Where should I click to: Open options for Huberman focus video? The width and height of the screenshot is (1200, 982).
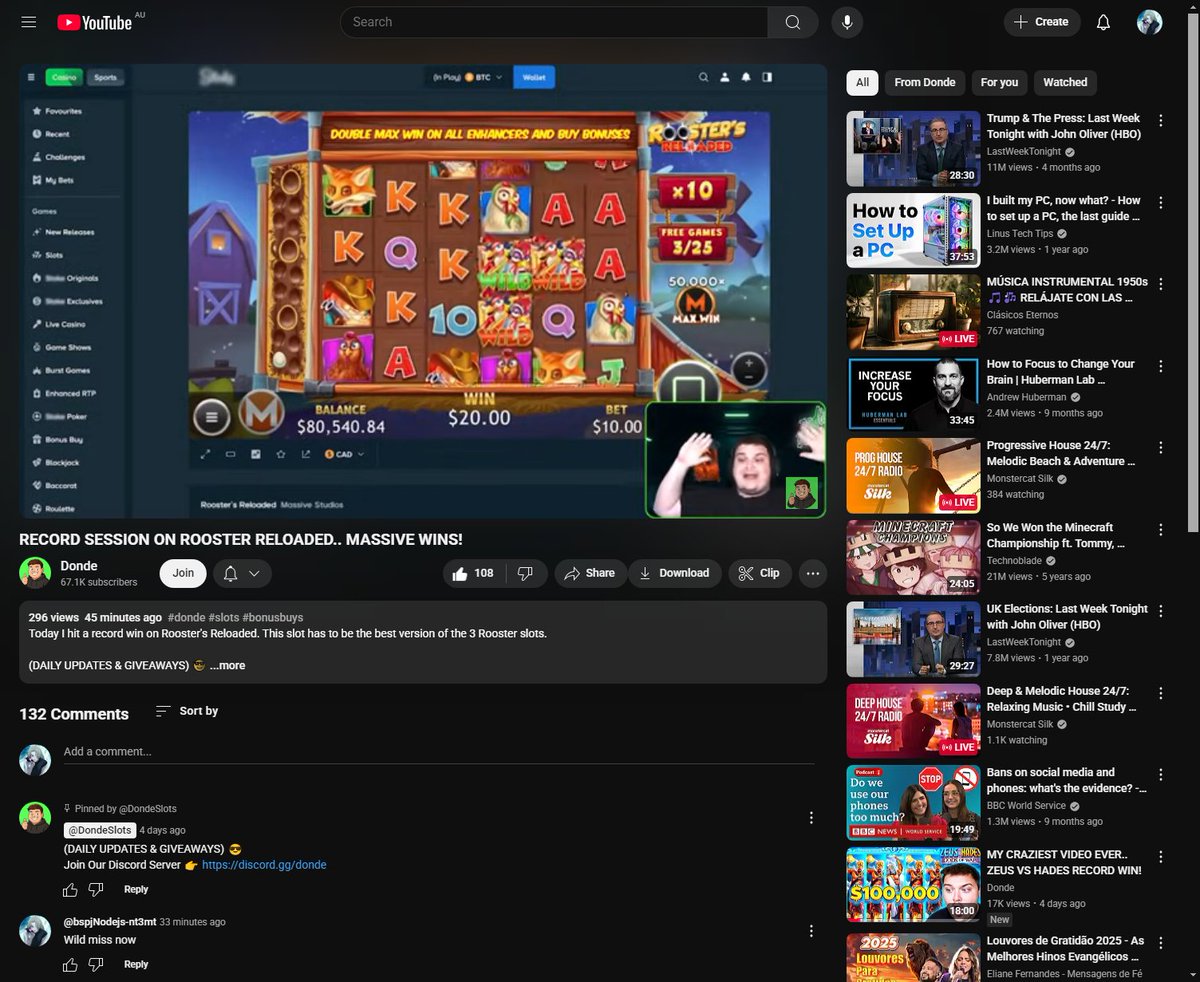[1160, 366]
